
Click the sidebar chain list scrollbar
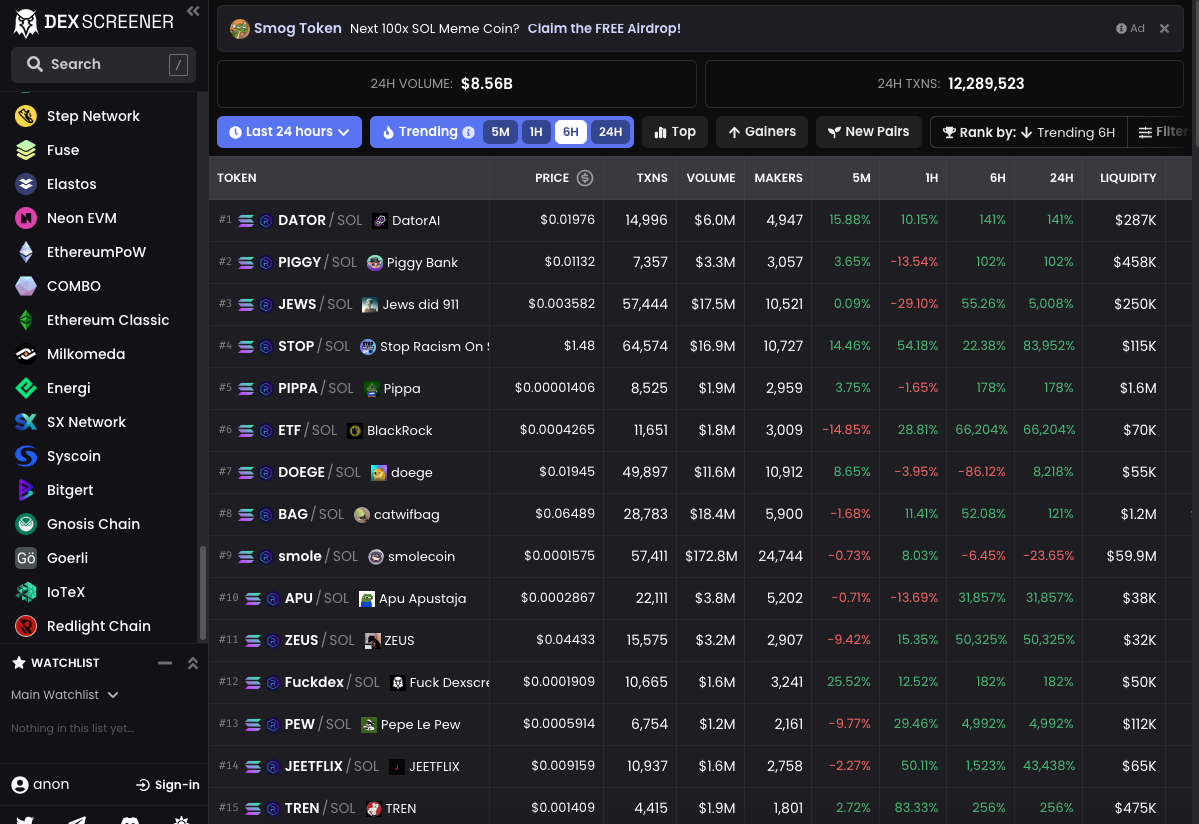(x=203, y=592)
